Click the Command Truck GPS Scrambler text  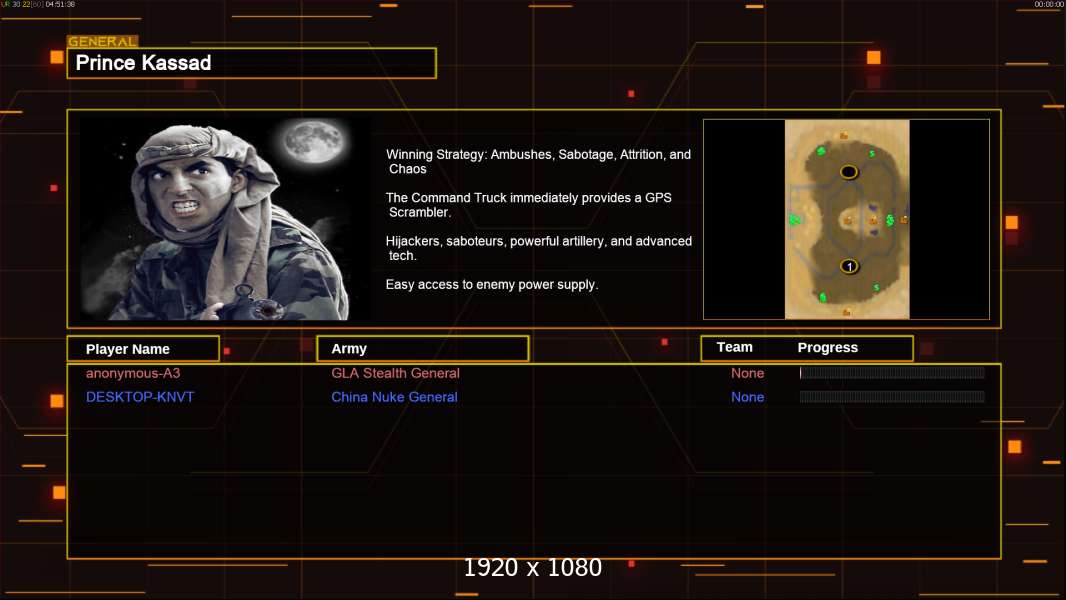tap(528, 205)
